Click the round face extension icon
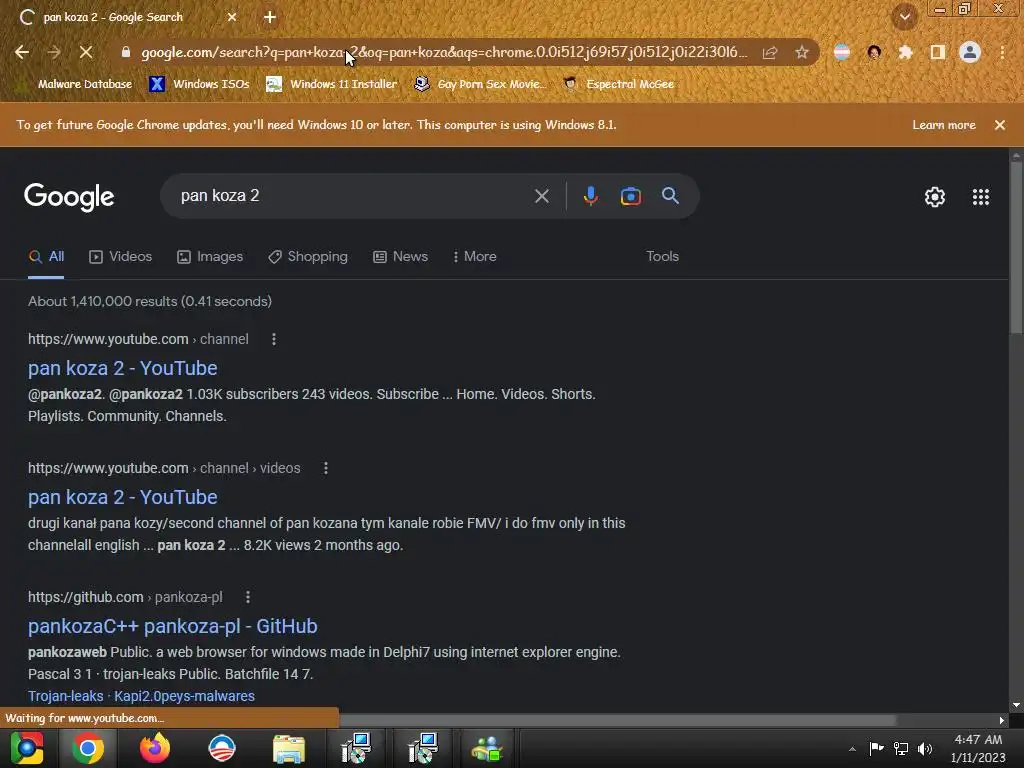The height and width of the screenshot is (768, 1024). pyautogui.click(x=874, y=52)
